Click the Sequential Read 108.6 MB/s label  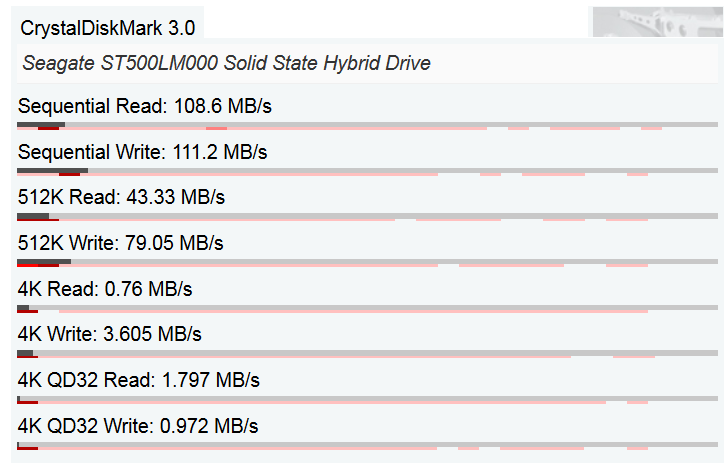[145, 106]
